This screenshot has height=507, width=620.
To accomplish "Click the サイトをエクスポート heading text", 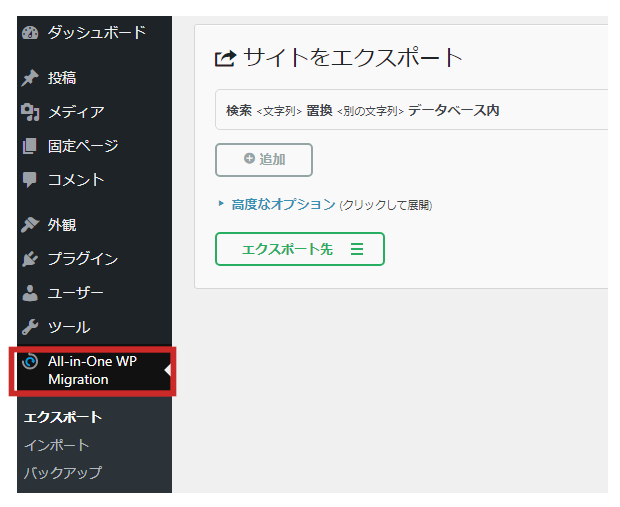I will [x=352, y=58].
